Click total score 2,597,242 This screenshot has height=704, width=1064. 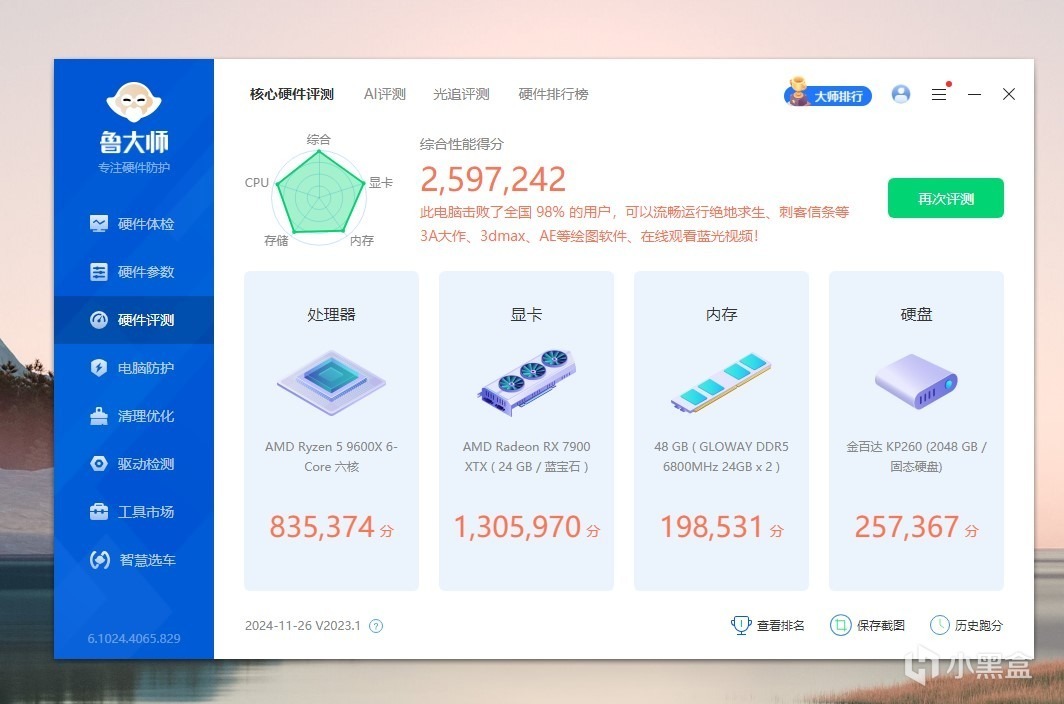[493, 180]
